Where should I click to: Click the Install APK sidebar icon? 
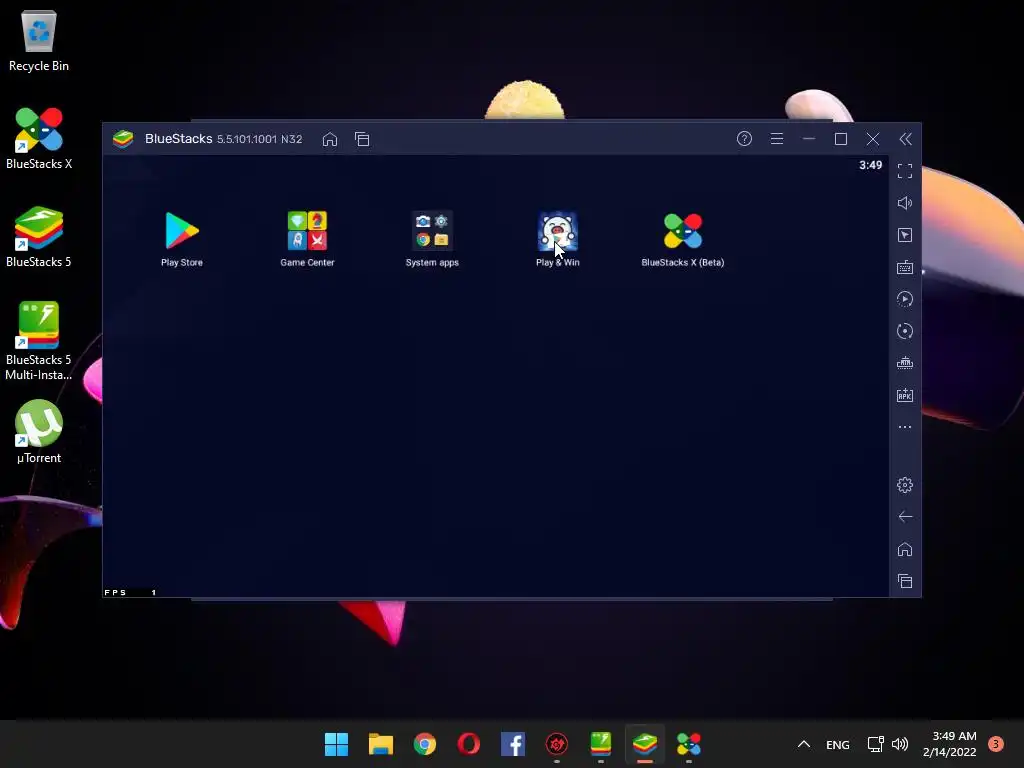[x=904, y=395]
